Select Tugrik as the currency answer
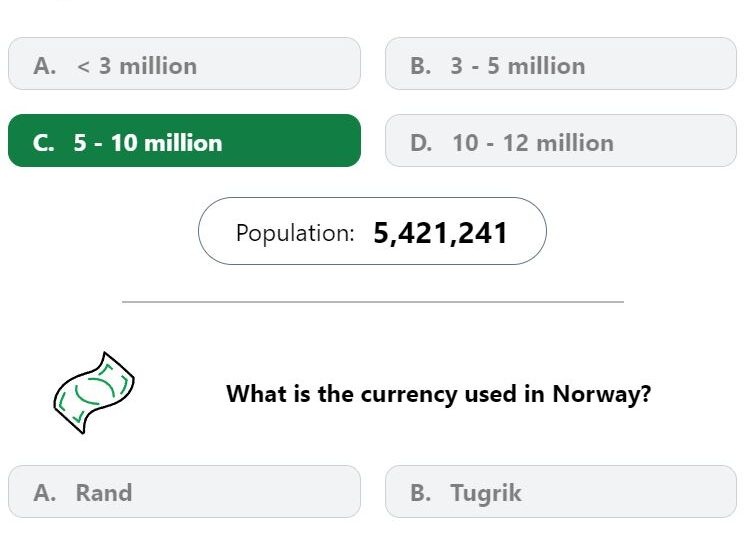 tap(561, 492)
